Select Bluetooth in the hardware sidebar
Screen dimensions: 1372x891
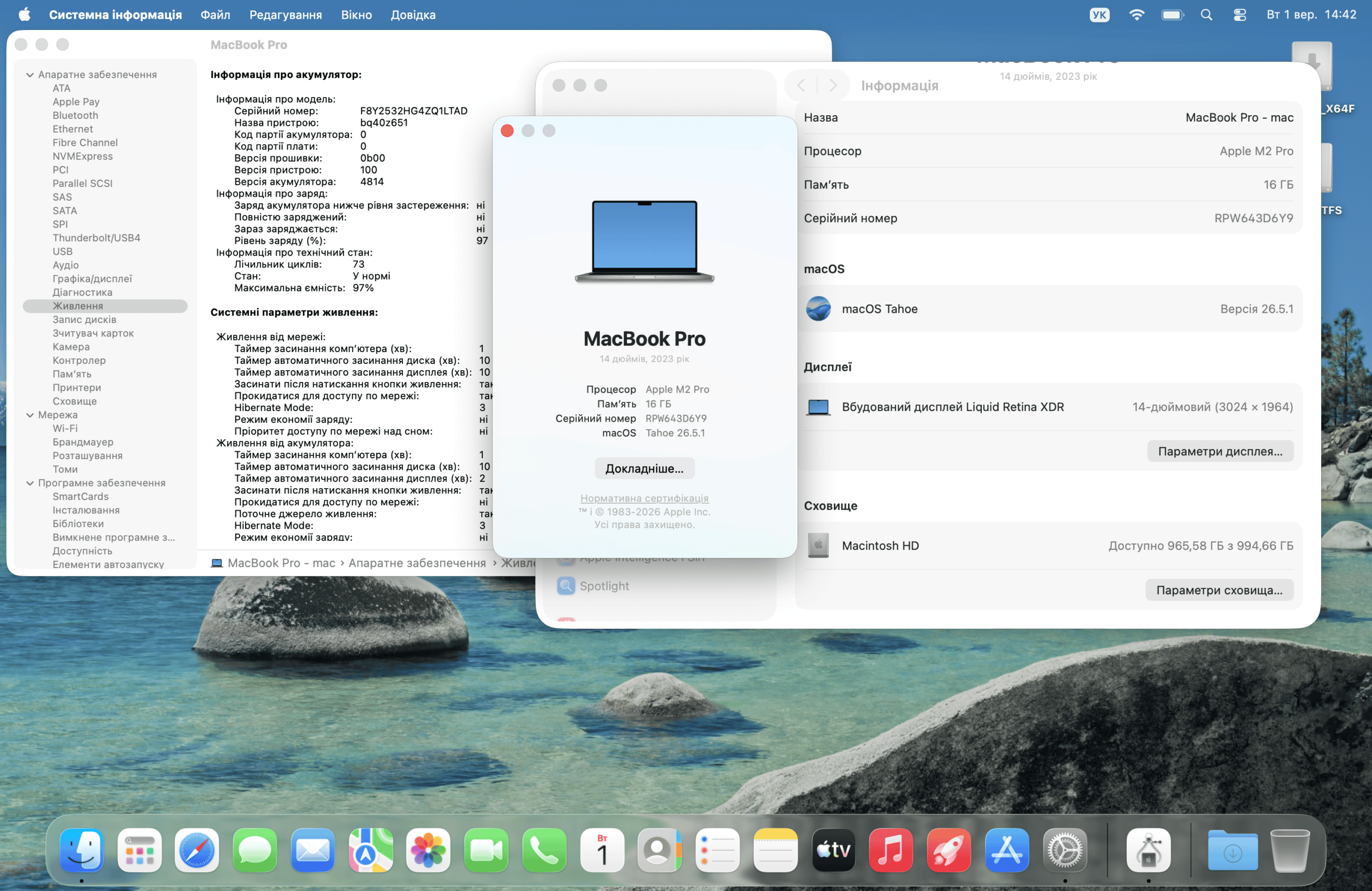(76, 115)
